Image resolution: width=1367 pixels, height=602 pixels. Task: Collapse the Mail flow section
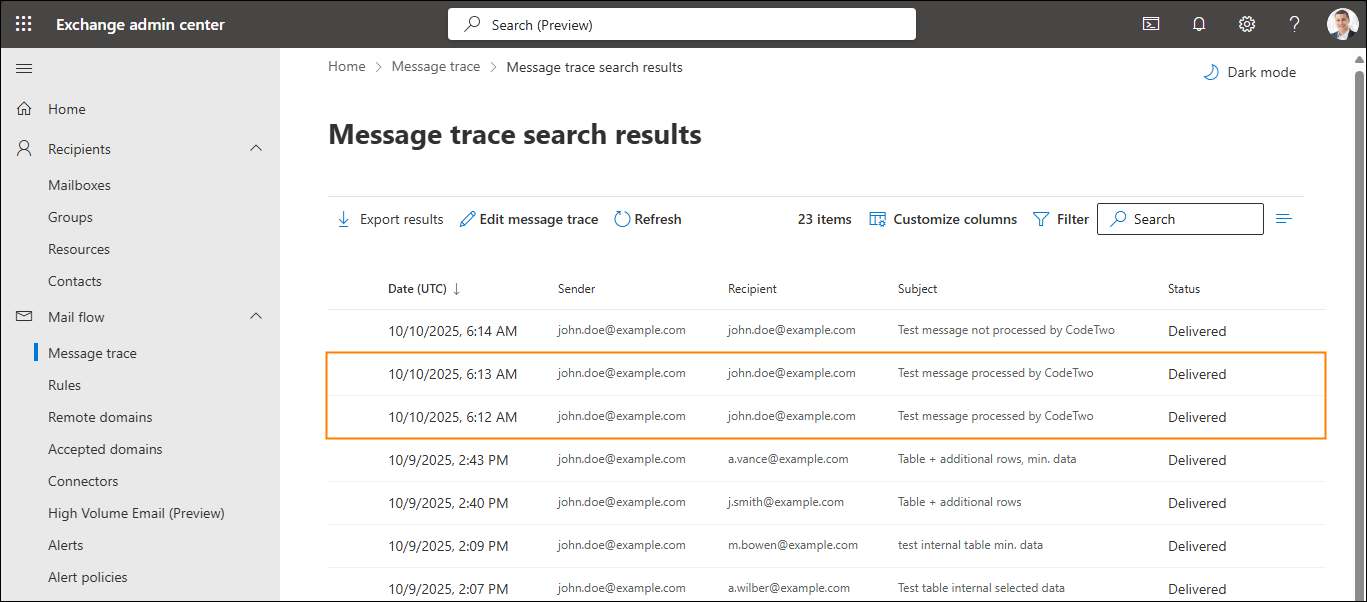256,316
